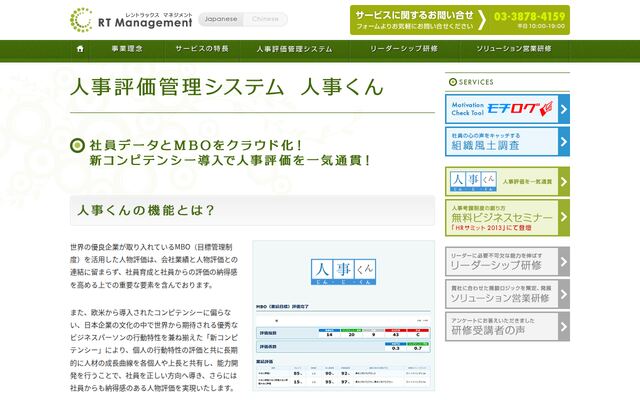This screenshot has height=400, width=640.
Task: Open the 人事くん 人事評価を一気通貫 banner
Action: (x=507, y=181)
